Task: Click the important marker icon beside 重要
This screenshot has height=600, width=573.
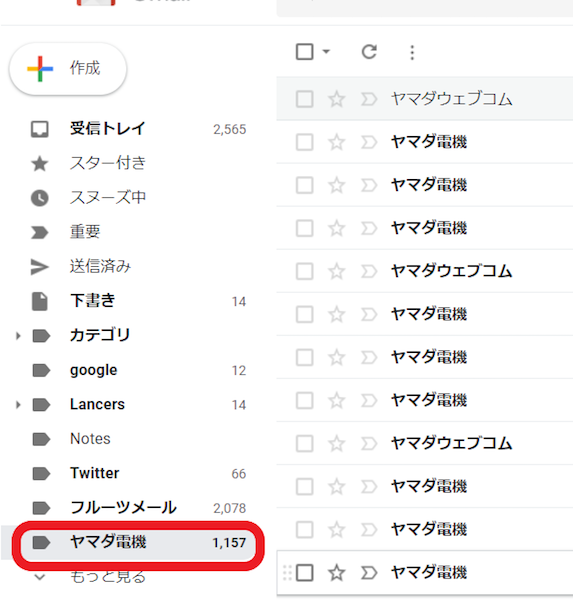Action: click(x=39, y=232)
